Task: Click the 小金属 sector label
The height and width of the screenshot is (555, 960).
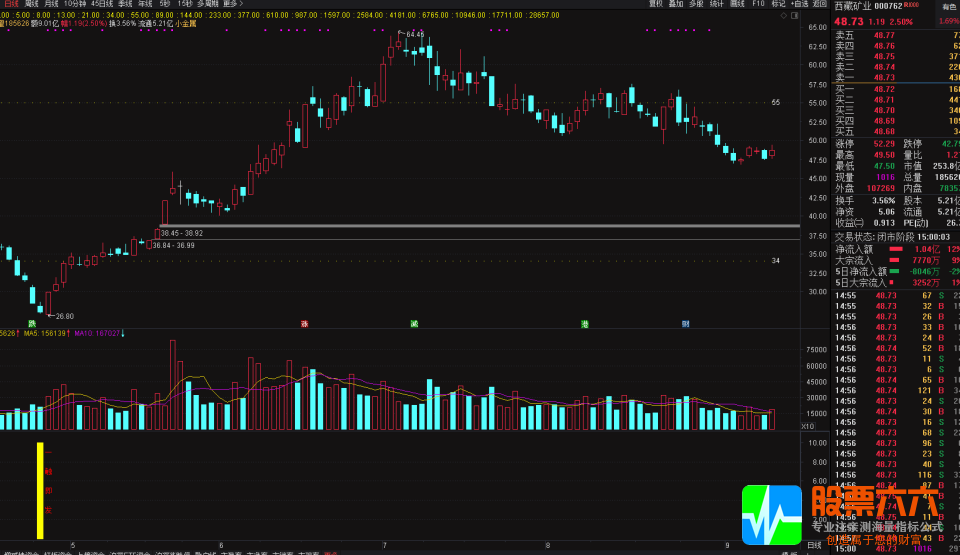Action: 186,24
